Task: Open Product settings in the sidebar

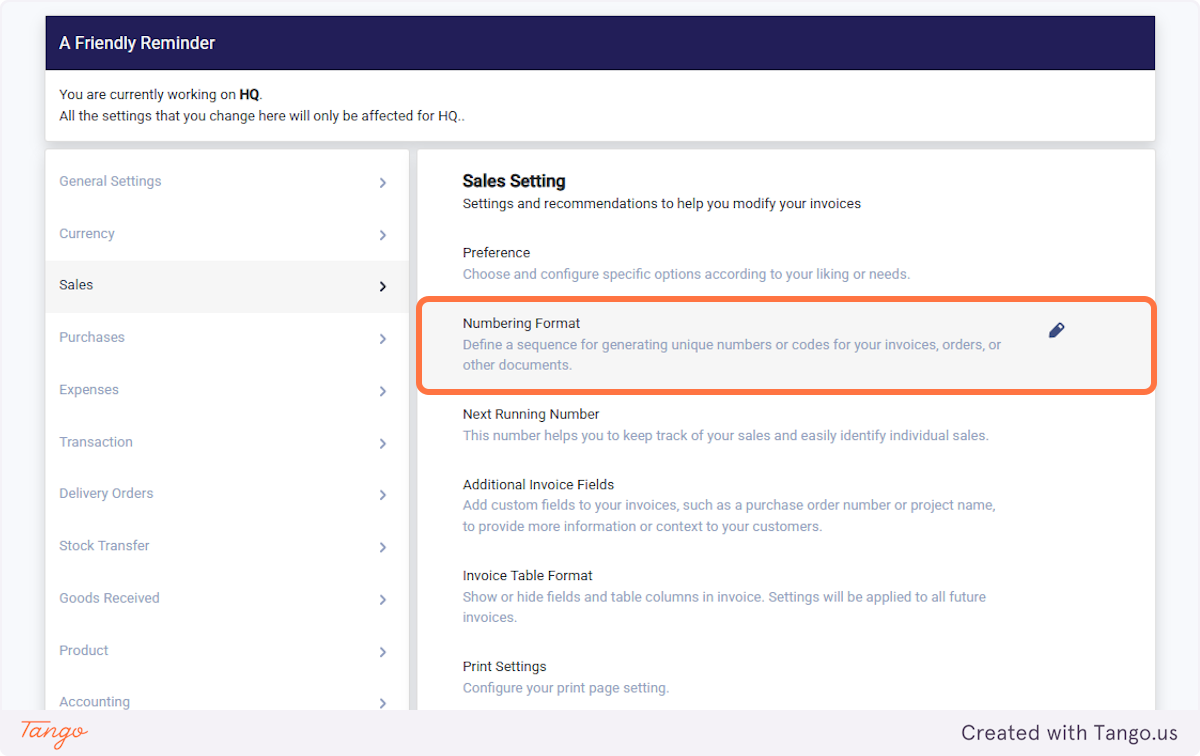Action: (227, 650)
